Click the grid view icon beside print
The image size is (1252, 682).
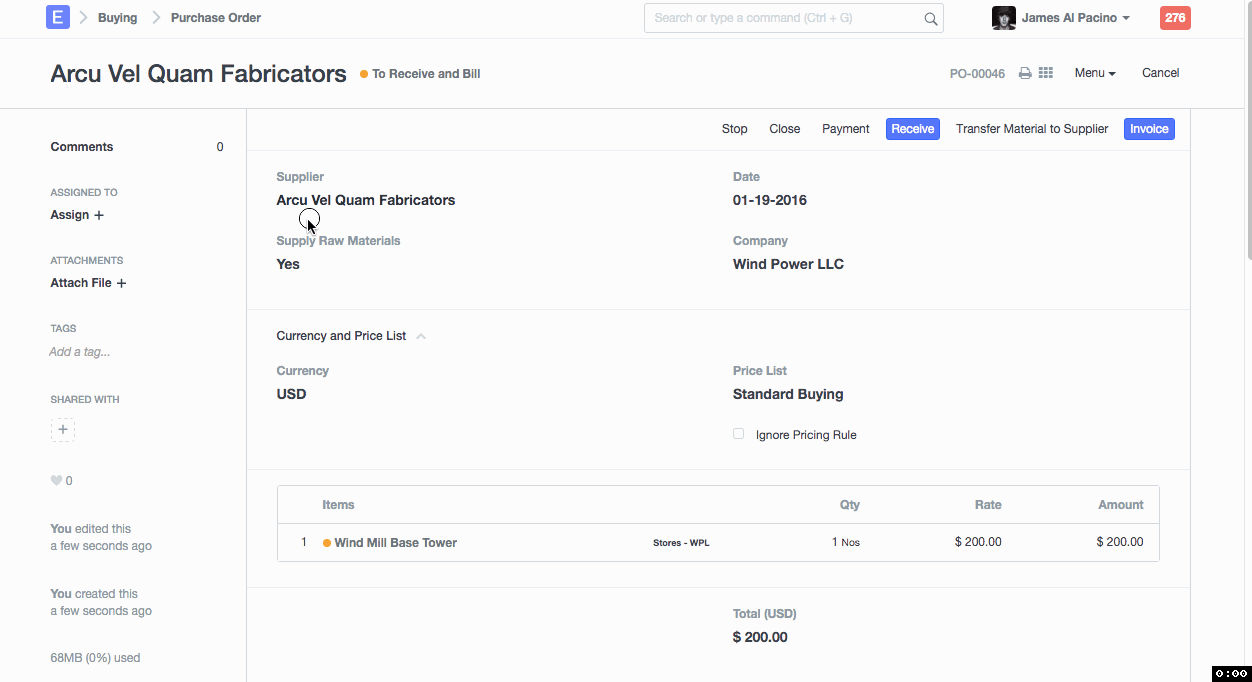pyautogui.click(x=1046, y=73)
